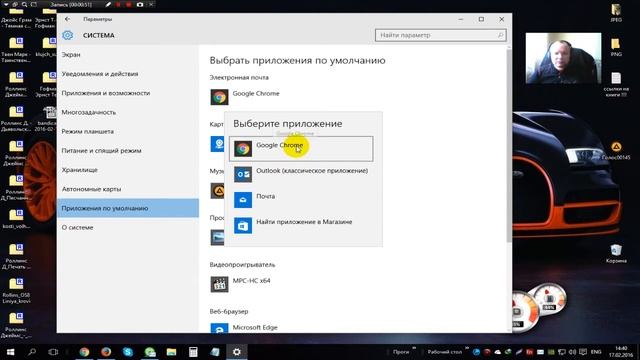This screenshot has height=360, width=640.
Task: Open Приложения и возможности section
Action: coord(128,93)
